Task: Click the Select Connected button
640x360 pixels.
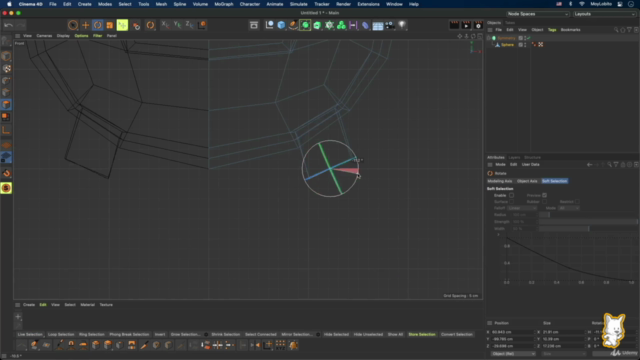Action: 260,334
